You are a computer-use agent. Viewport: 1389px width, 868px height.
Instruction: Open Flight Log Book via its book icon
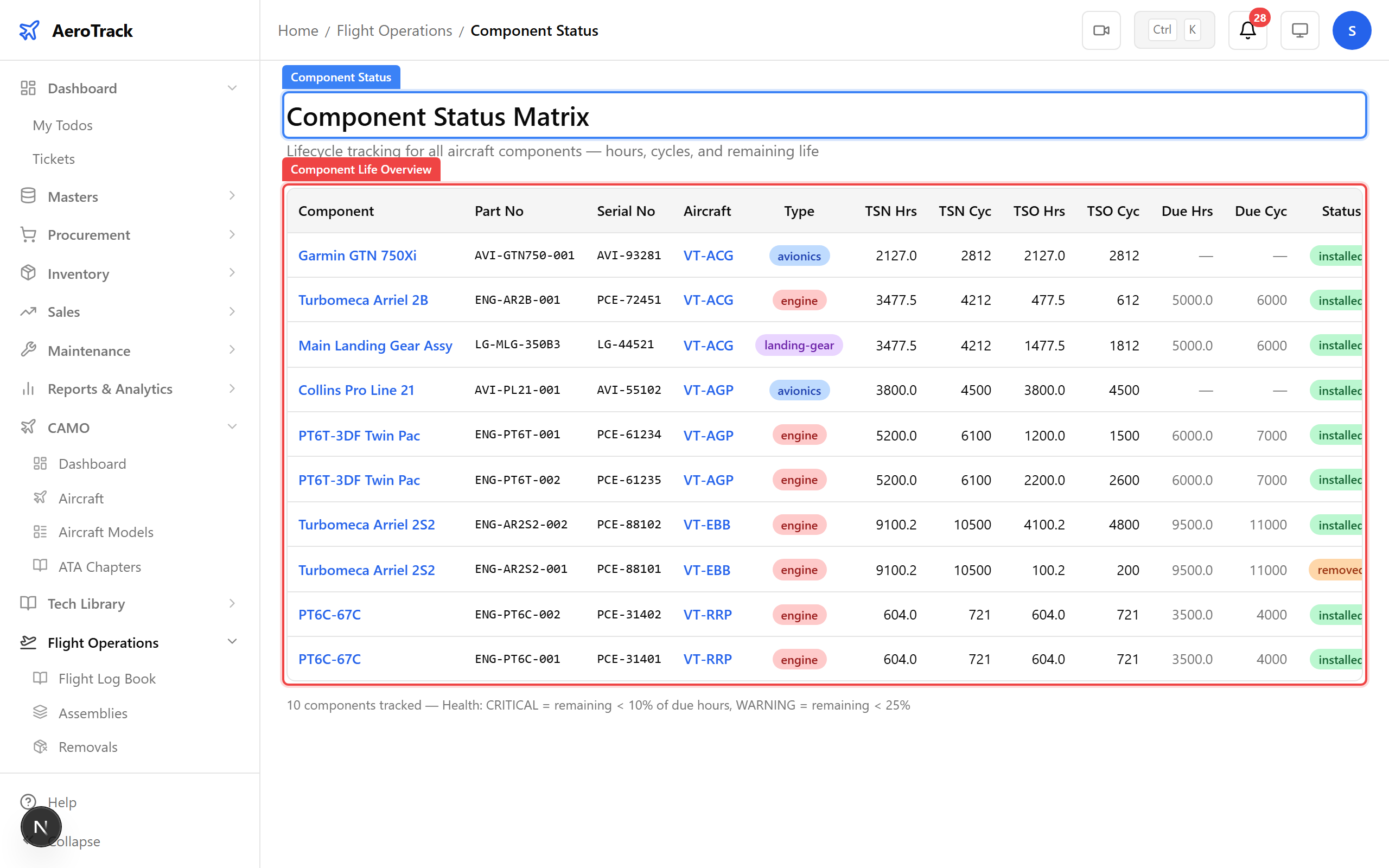click(x=40, y=678)
